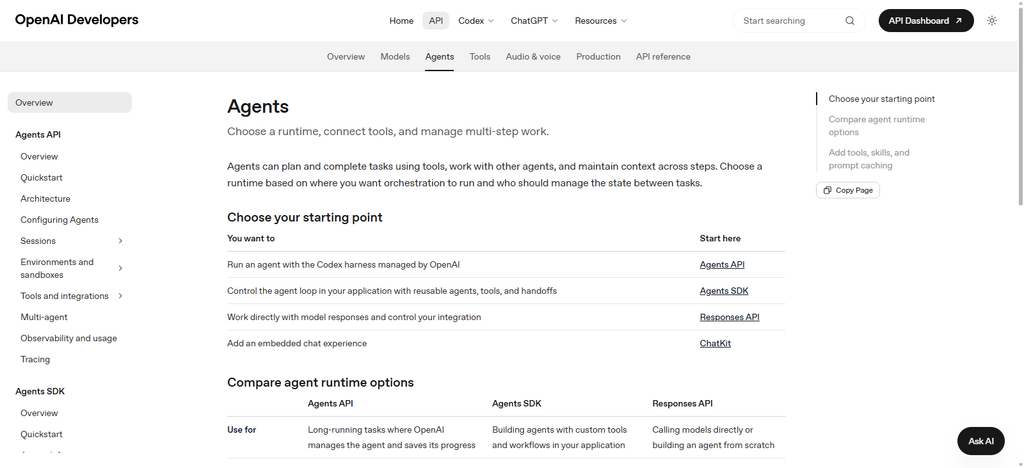Open the Resources dropdown menu

coord(601,21)
